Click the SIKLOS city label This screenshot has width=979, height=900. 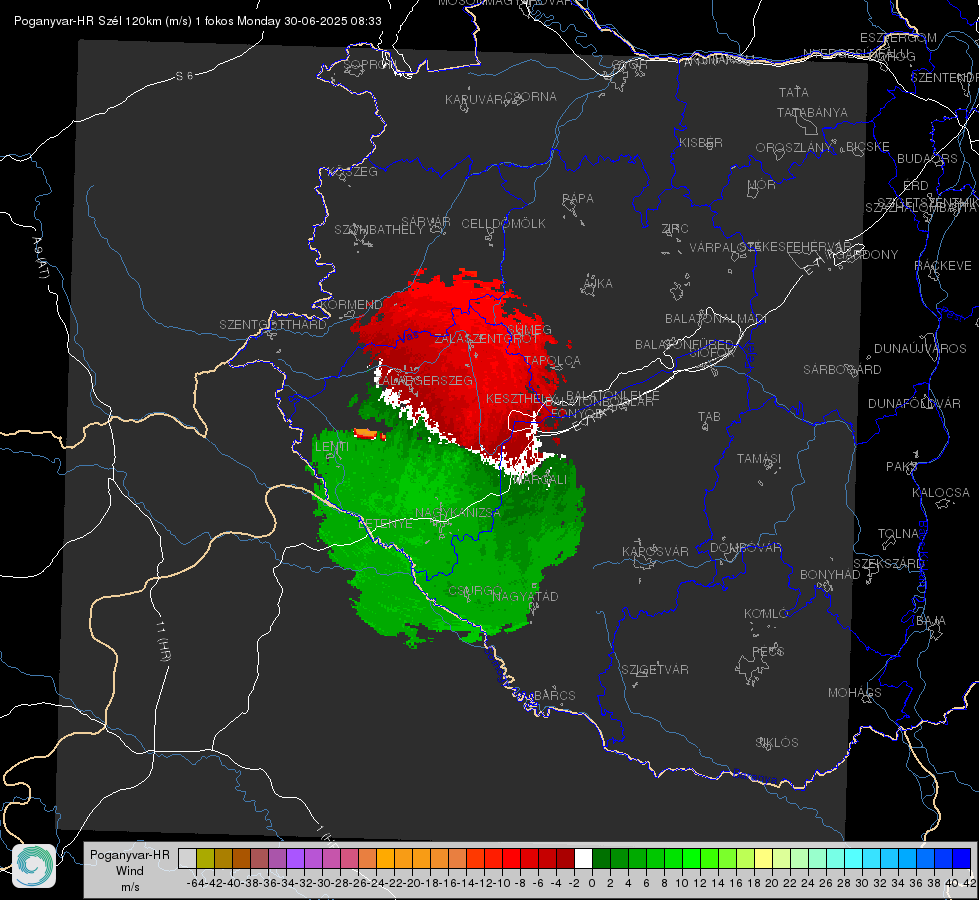tap(777, 743)
